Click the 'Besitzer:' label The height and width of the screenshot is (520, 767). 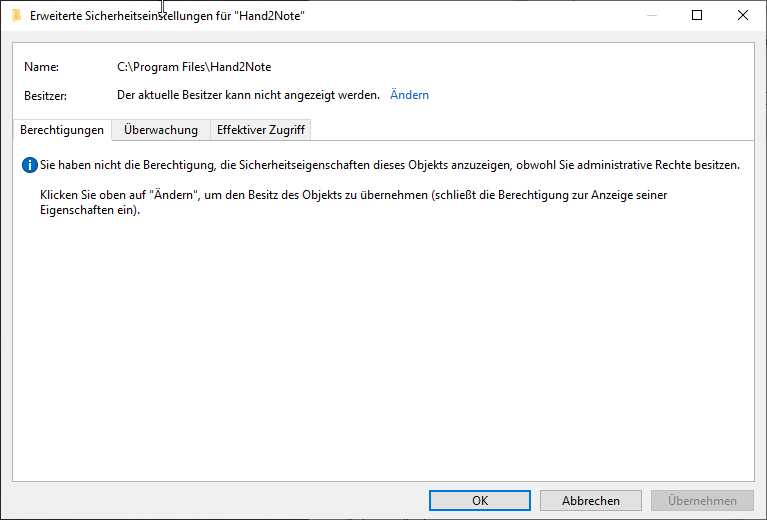click(45, 95)
